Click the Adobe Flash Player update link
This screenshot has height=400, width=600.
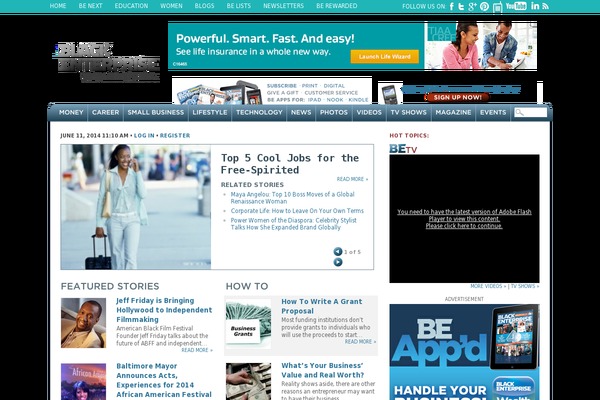[464, 219]
